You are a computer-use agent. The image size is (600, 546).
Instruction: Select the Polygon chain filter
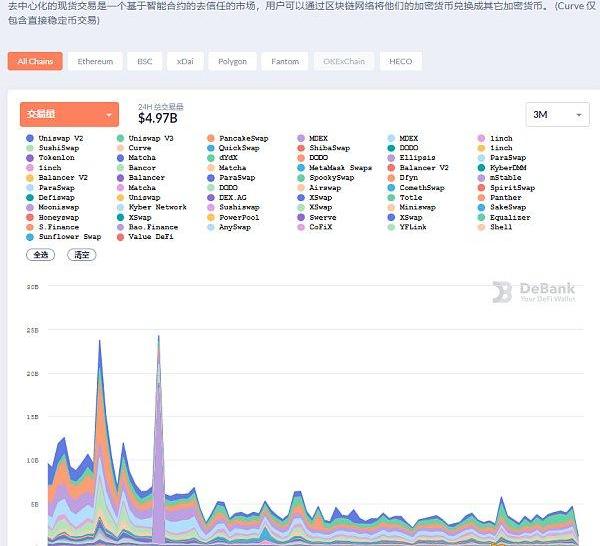point(232,61)
